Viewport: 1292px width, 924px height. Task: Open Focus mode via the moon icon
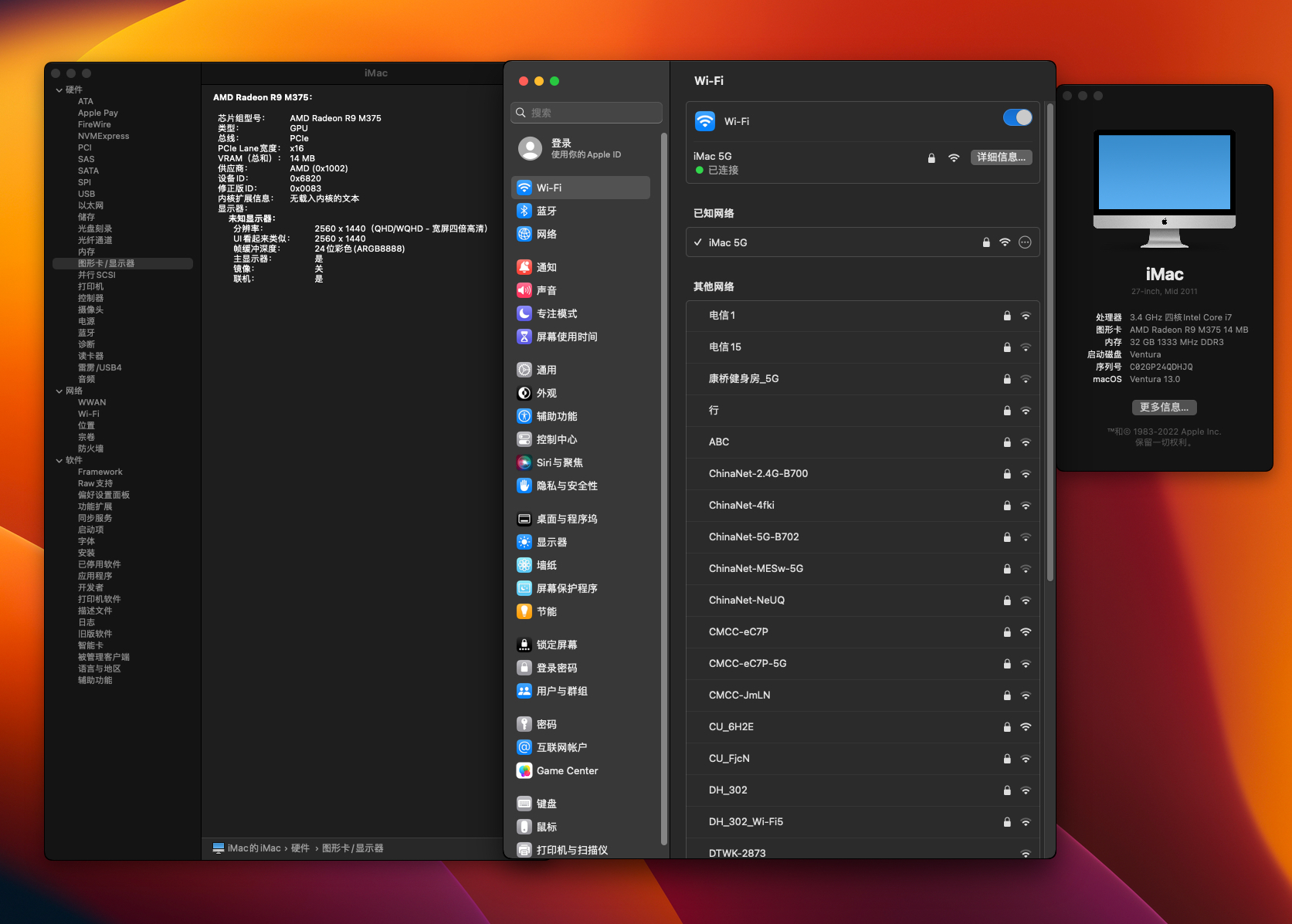(524, 313)
